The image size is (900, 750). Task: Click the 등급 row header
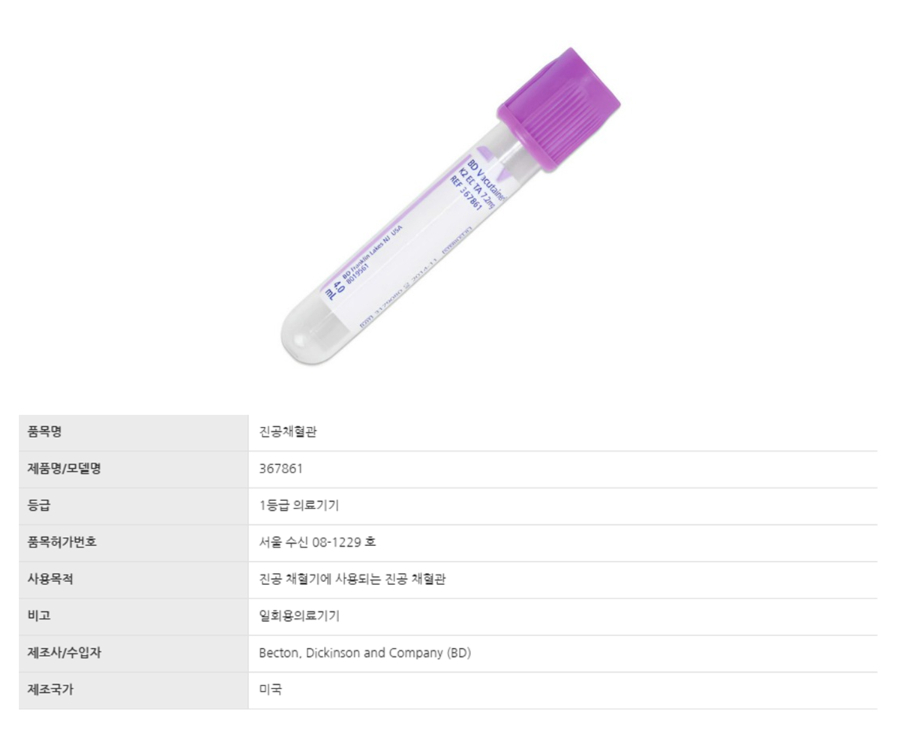39,505
